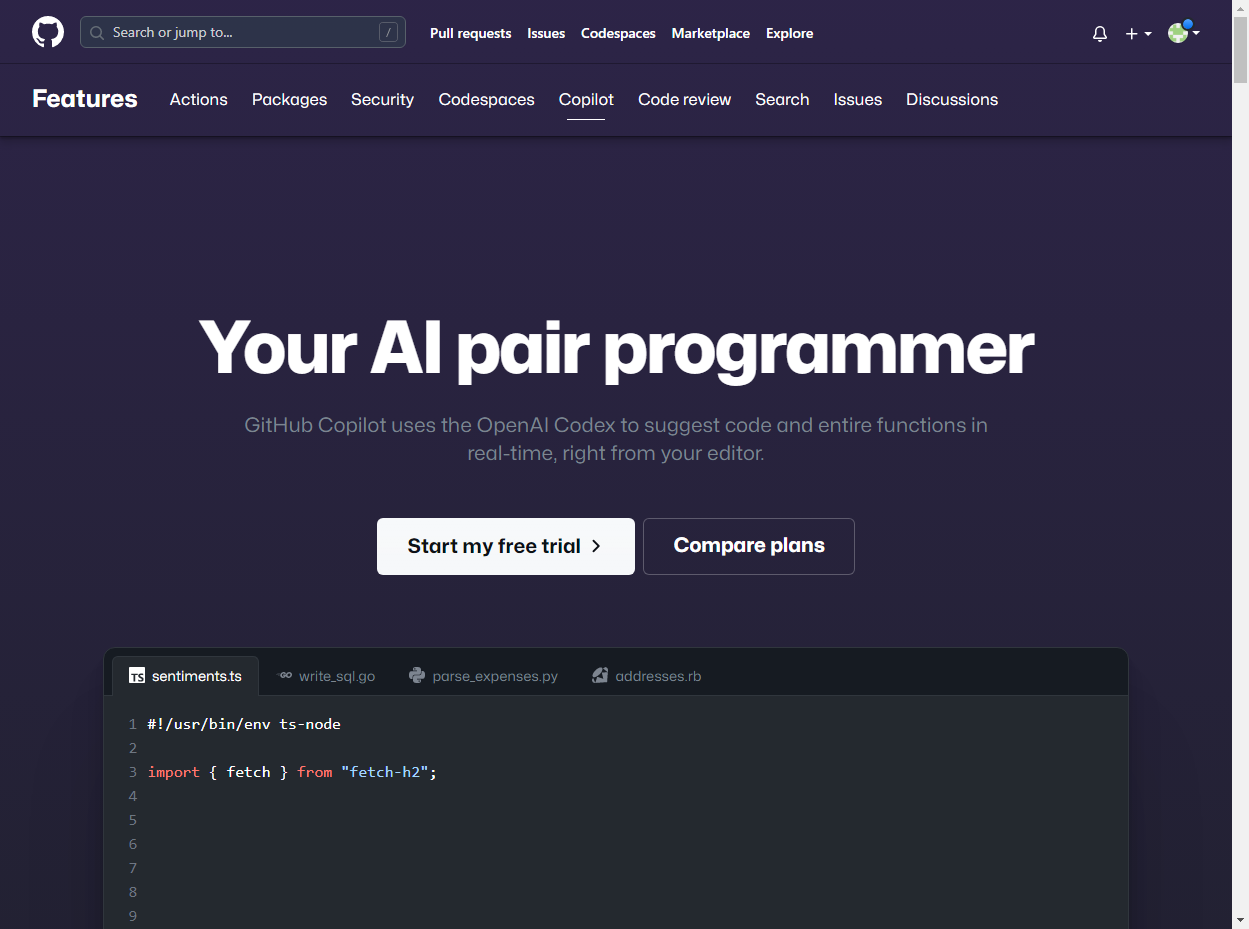Click the Go gopher icon on write_sql.go
The image size is (1249, 929).
pyautogui.click(x=284, y=676)
